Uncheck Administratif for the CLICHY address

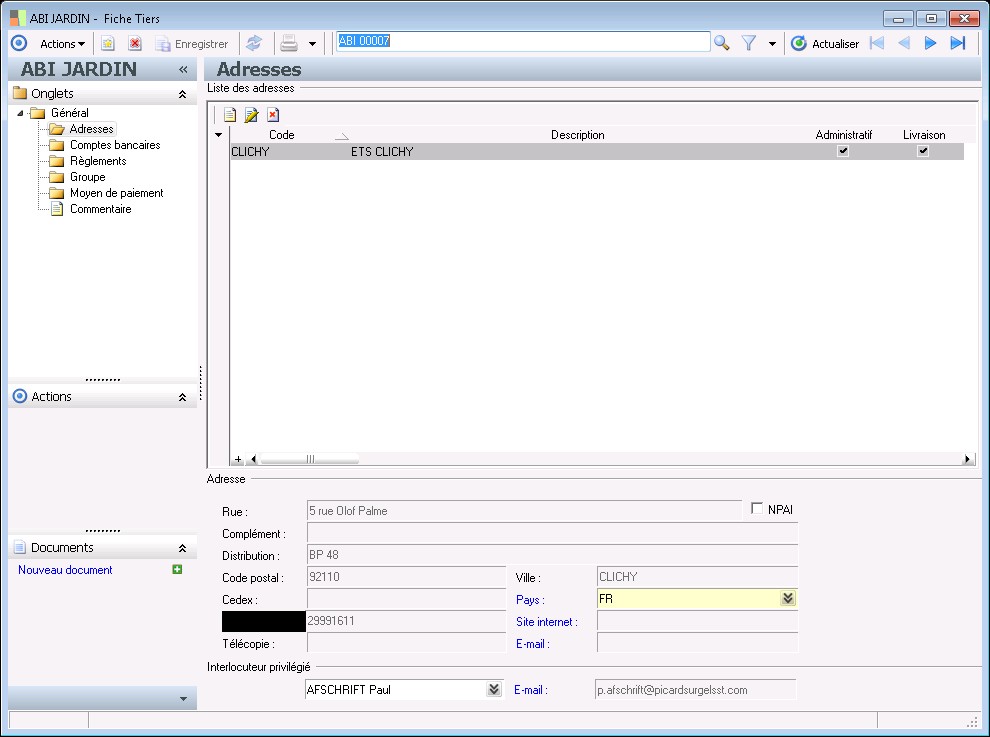tap(843, 152)
